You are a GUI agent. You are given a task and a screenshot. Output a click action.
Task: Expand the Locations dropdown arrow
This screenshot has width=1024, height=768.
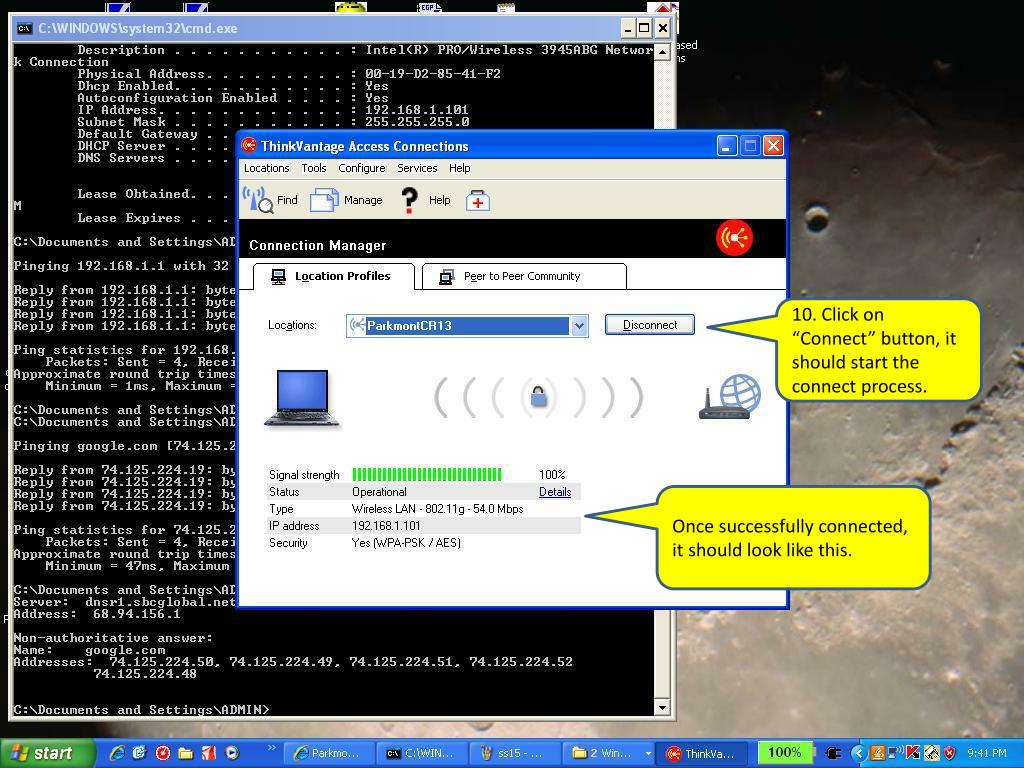[579, 325]
